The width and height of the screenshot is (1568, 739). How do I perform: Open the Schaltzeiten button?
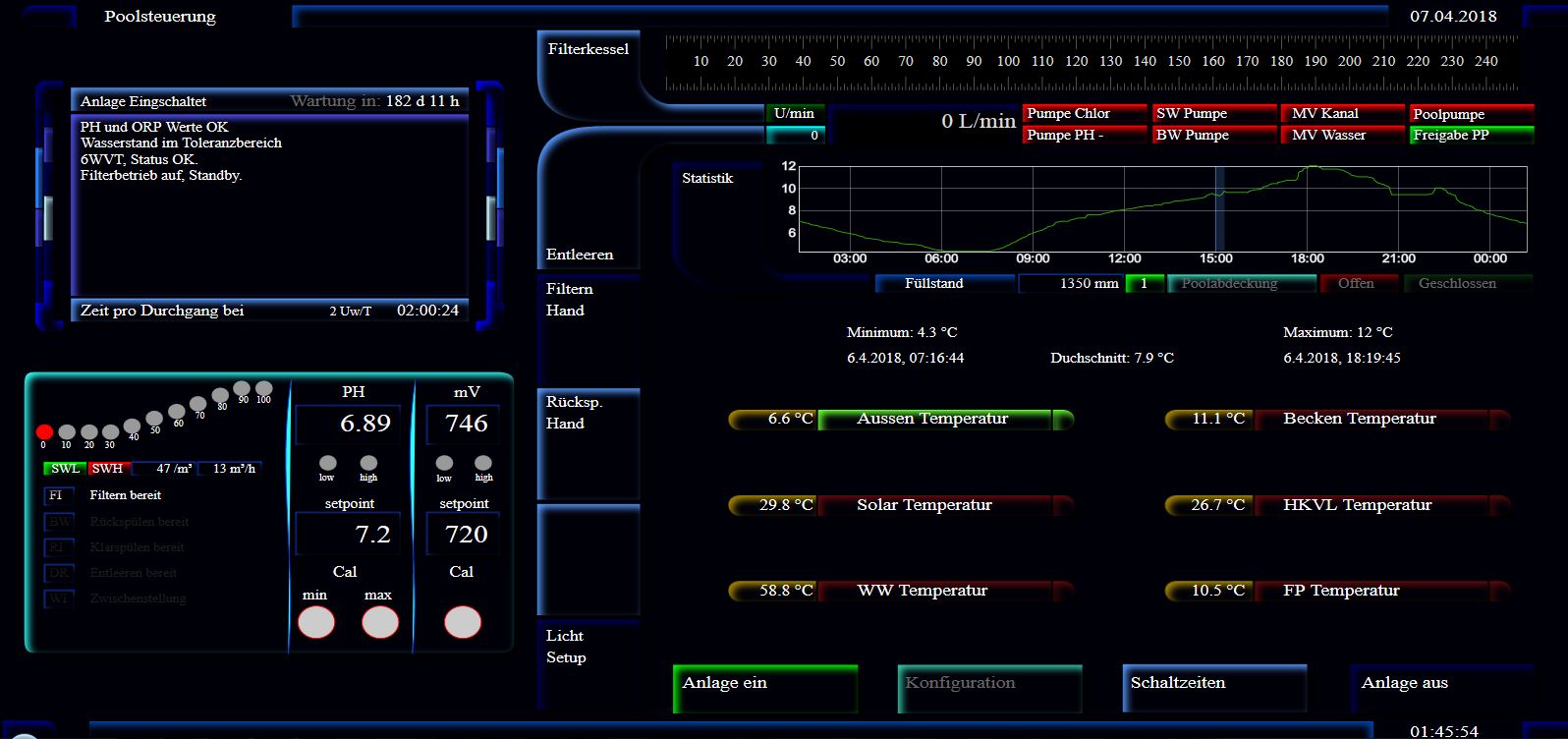click(1214, 688)
